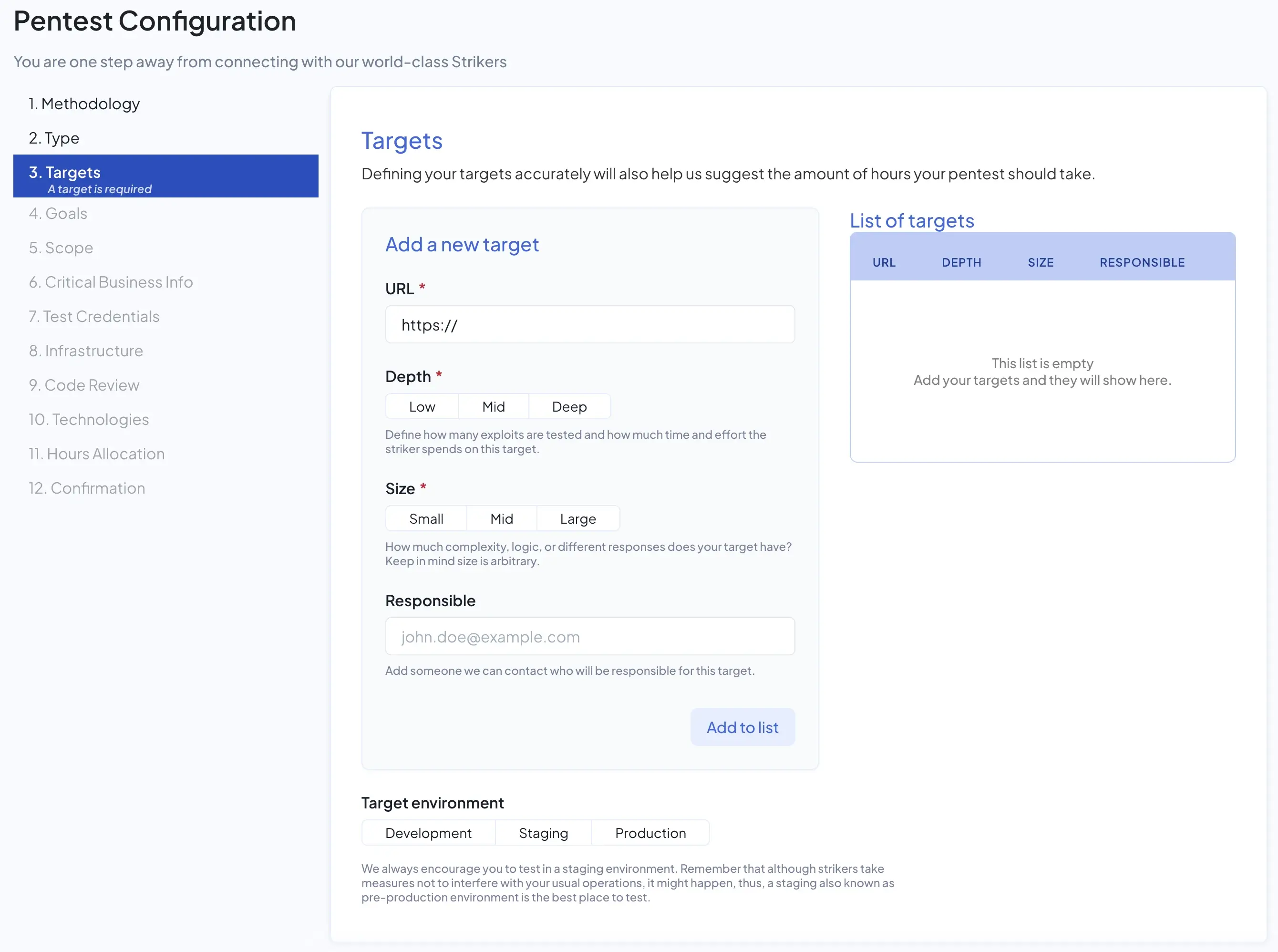This screenshot has height=952, width=1278.
Task: Choose Mid for target size
Action: coord(501,518)
